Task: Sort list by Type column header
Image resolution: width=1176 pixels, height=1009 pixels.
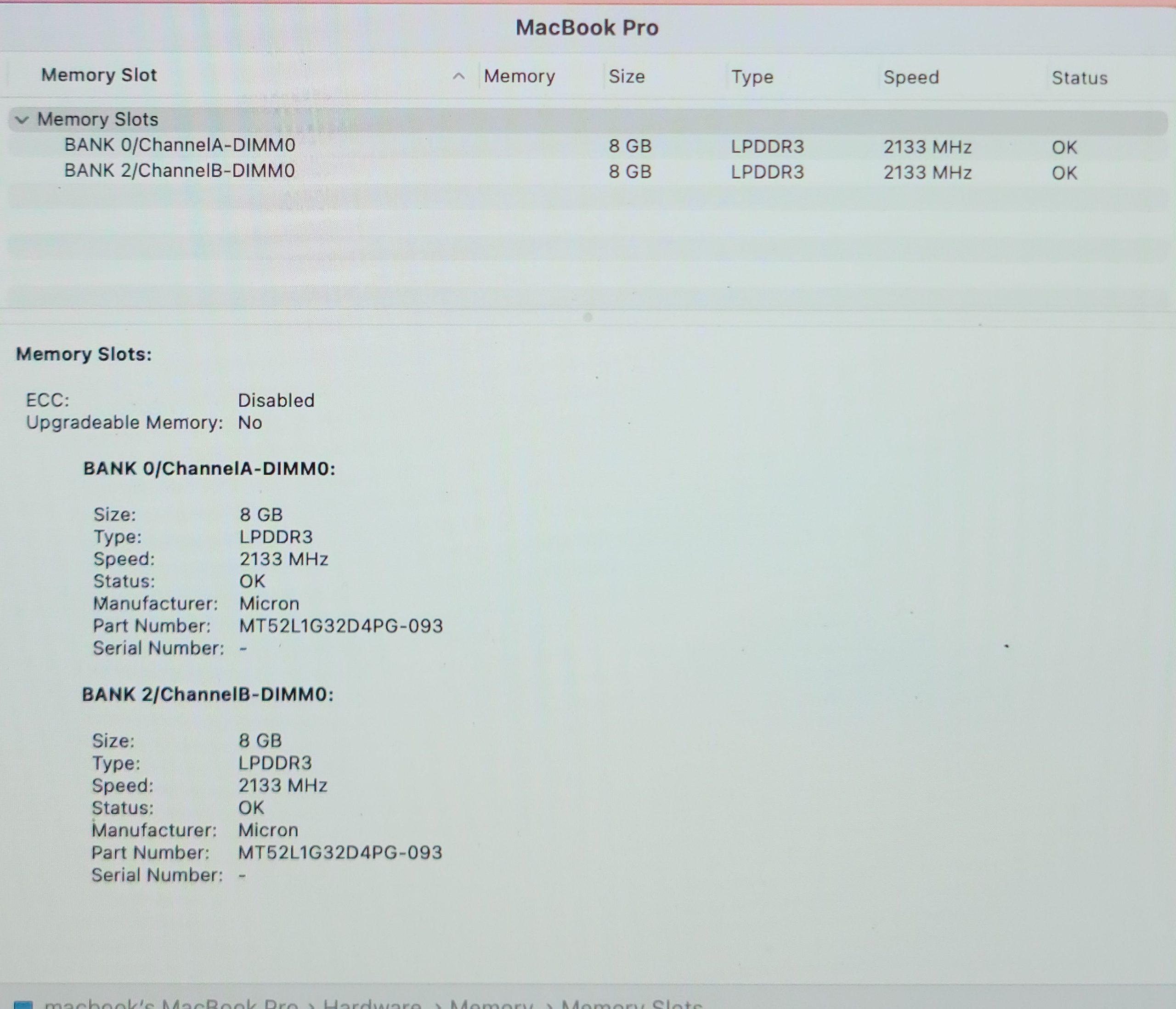Action: tap(752, 77)
